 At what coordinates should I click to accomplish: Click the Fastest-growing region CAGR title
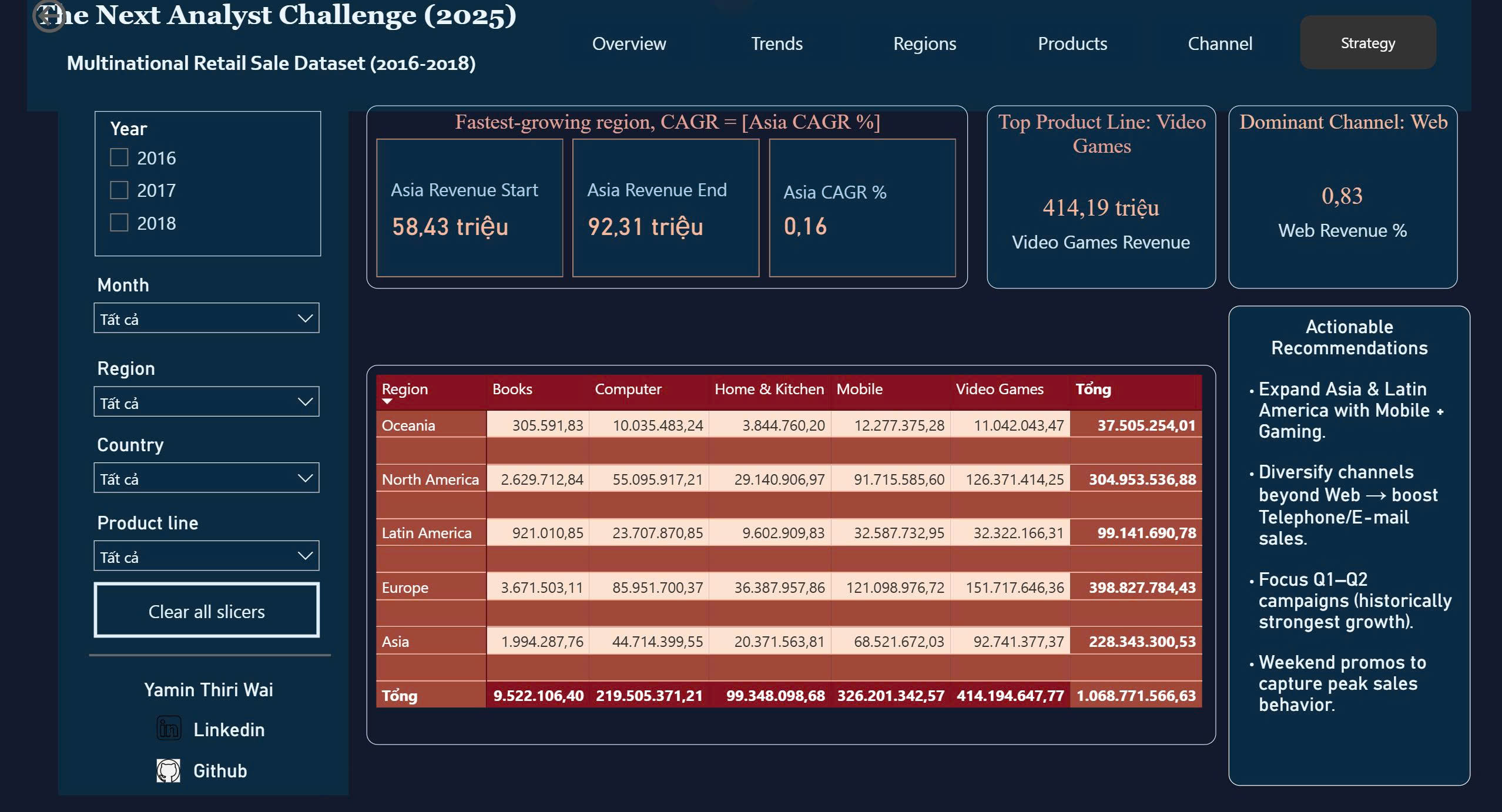point(668,122)
